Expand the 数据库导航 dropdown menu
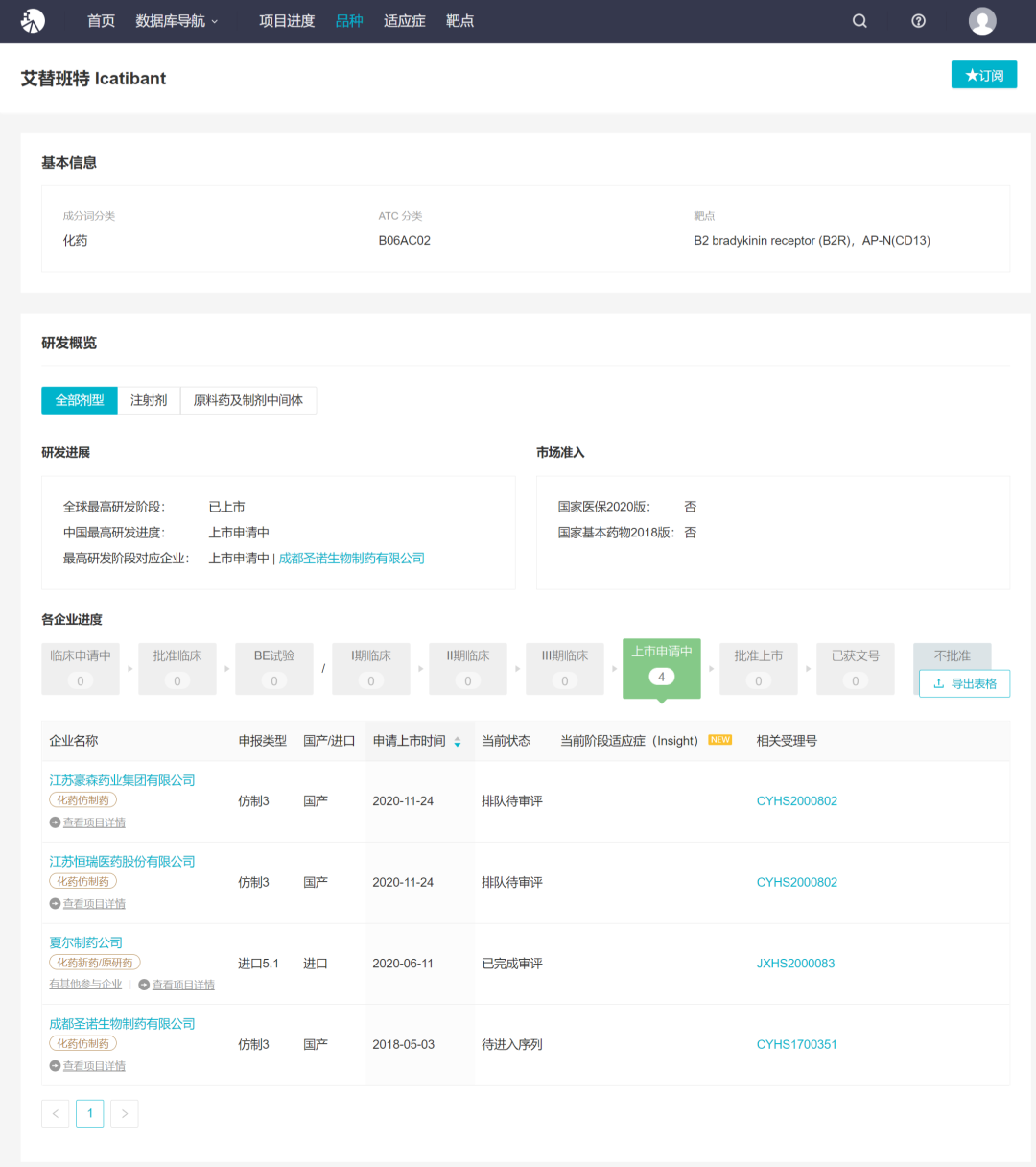 click(x=177, y=21)
